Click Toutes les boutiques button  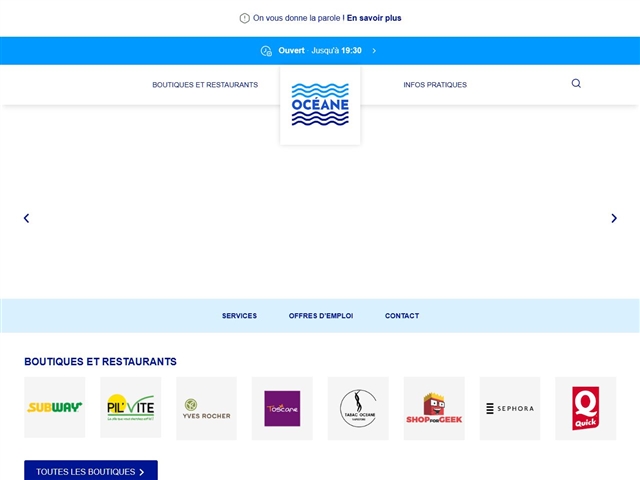[x=91, y=471]
